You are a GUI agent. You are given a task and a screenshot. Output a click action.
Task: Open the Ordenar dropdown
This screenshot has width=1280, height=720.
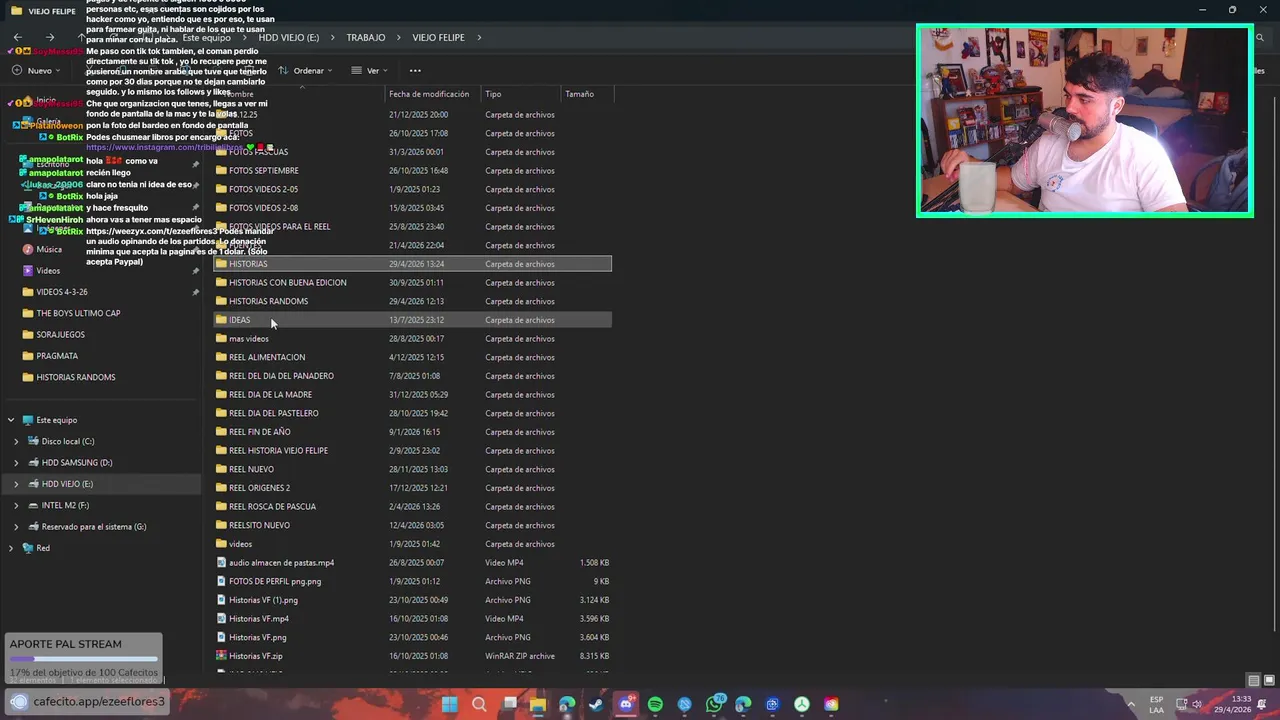pos(307,70)
